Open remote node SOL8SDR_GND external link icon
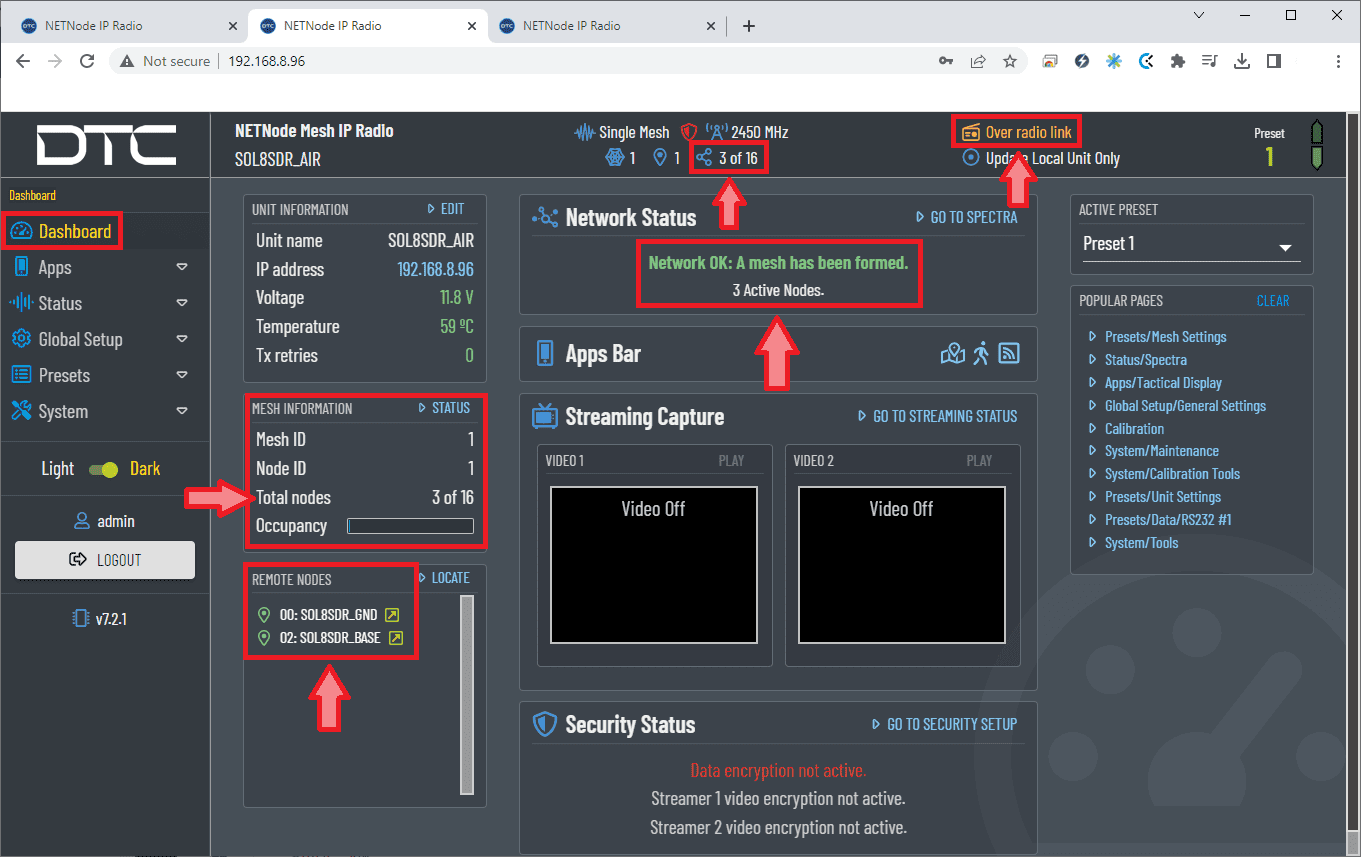The image size is (1361, 857). [x=392, y=615]
